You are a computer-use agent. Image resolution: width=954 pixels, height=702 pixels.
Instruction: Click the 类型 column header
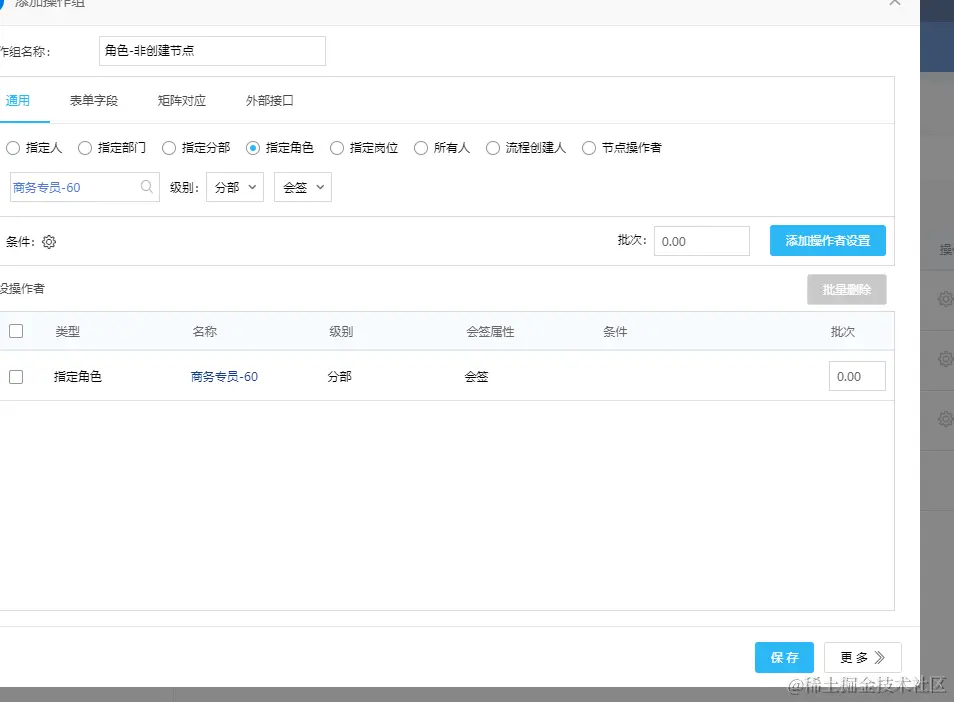tap(68, 332)
